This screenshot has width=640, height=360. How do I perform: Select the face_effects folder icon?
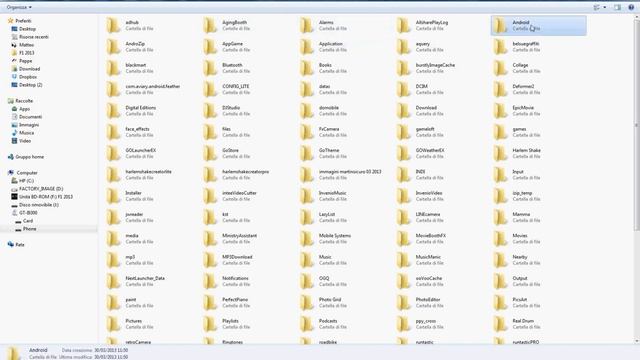pyautogui.click(x=113, y=132)
